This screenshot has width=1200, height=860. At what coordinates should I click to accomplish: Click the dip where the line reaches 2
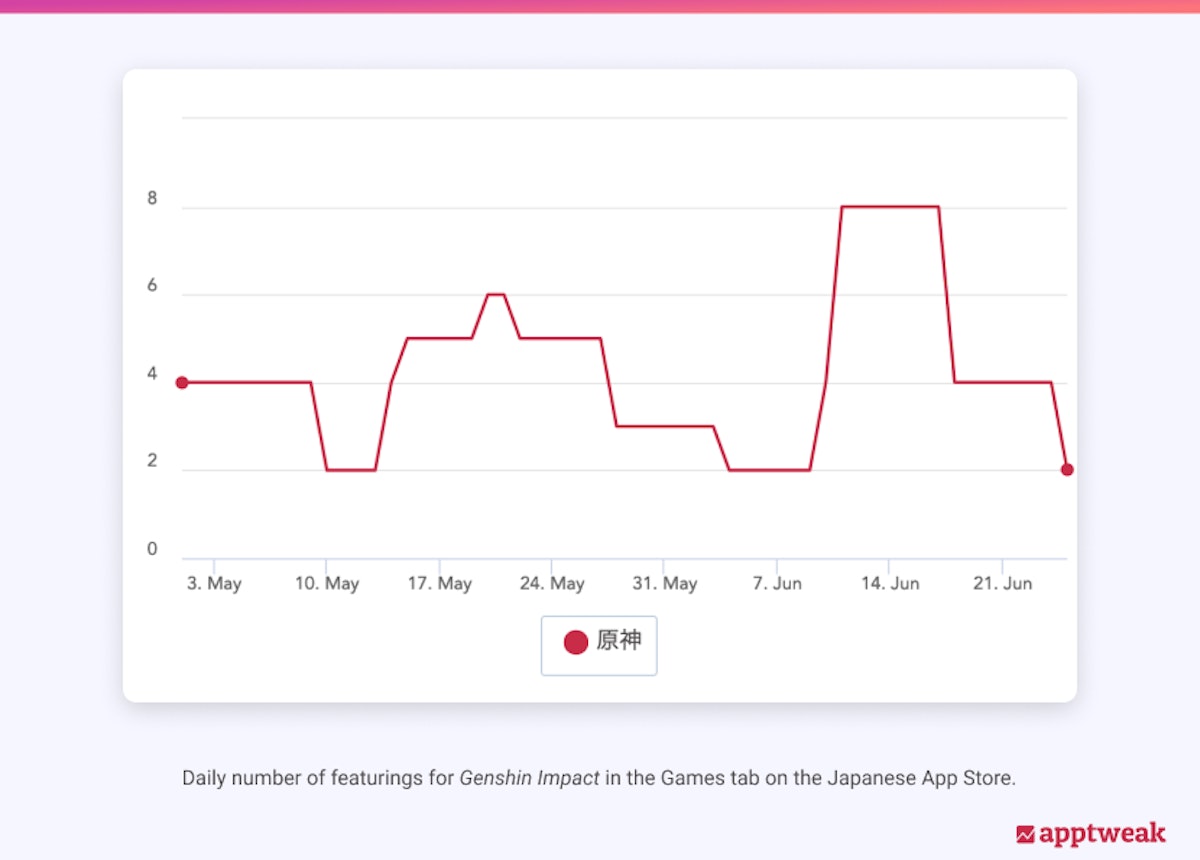pyautogui.click(x=350, y=470)
